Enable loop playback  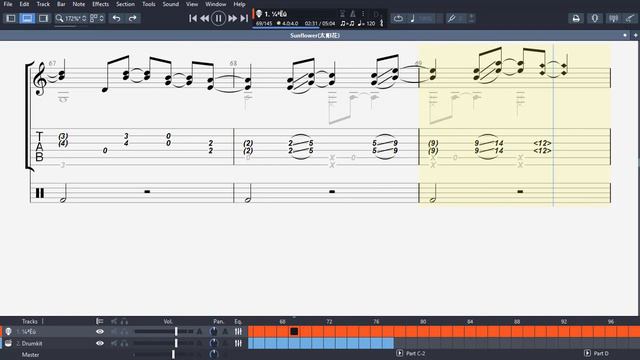398,18
